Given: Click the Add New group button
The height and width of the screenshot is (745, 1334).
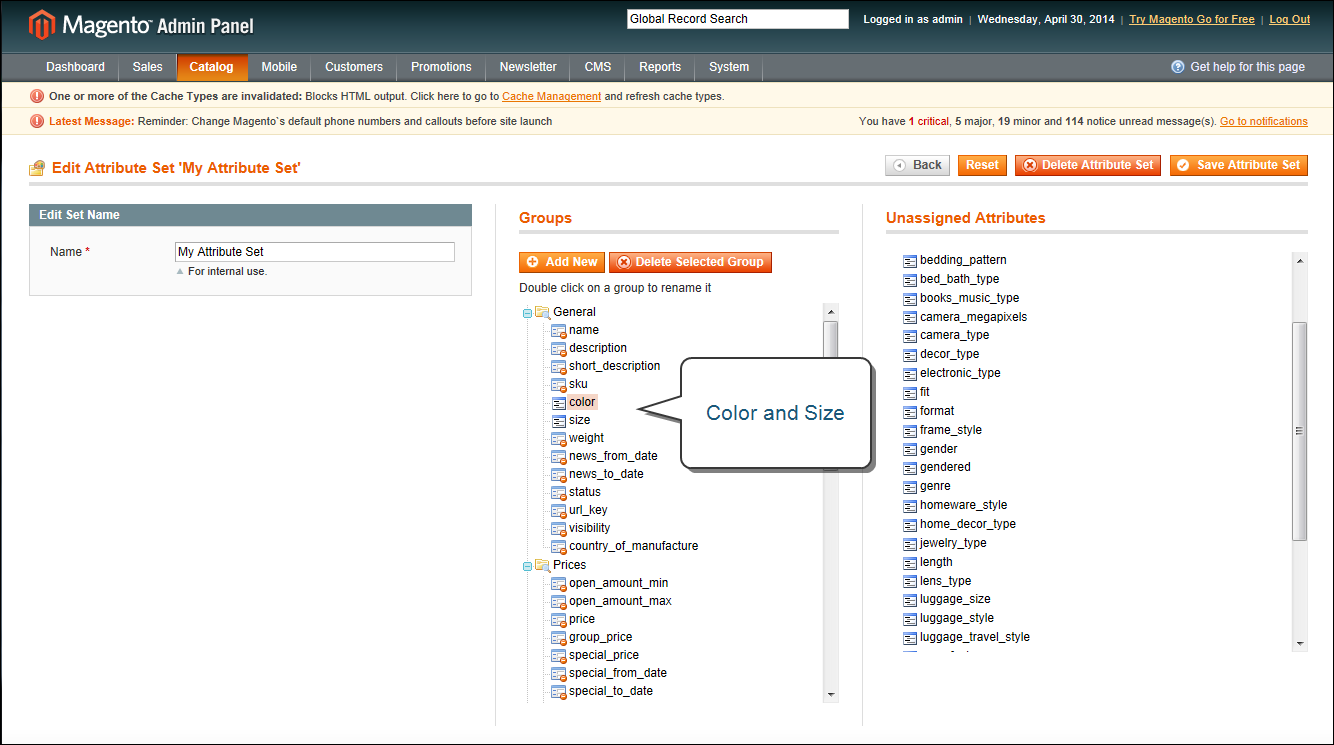Looking at the screenshot, I should 562,262.
